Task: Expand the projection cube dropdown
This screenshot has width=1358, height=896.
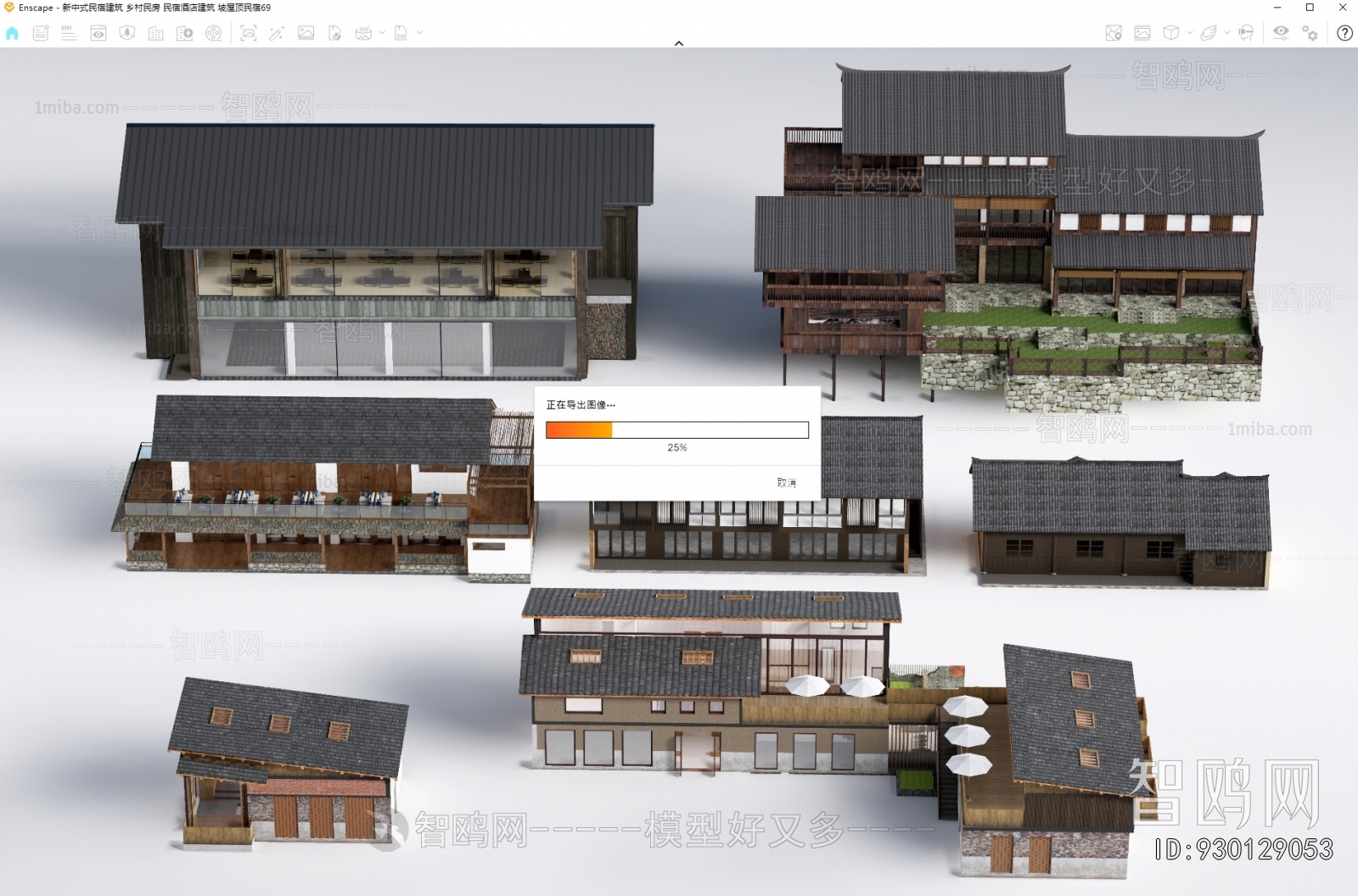Action: pos(1189,34)
